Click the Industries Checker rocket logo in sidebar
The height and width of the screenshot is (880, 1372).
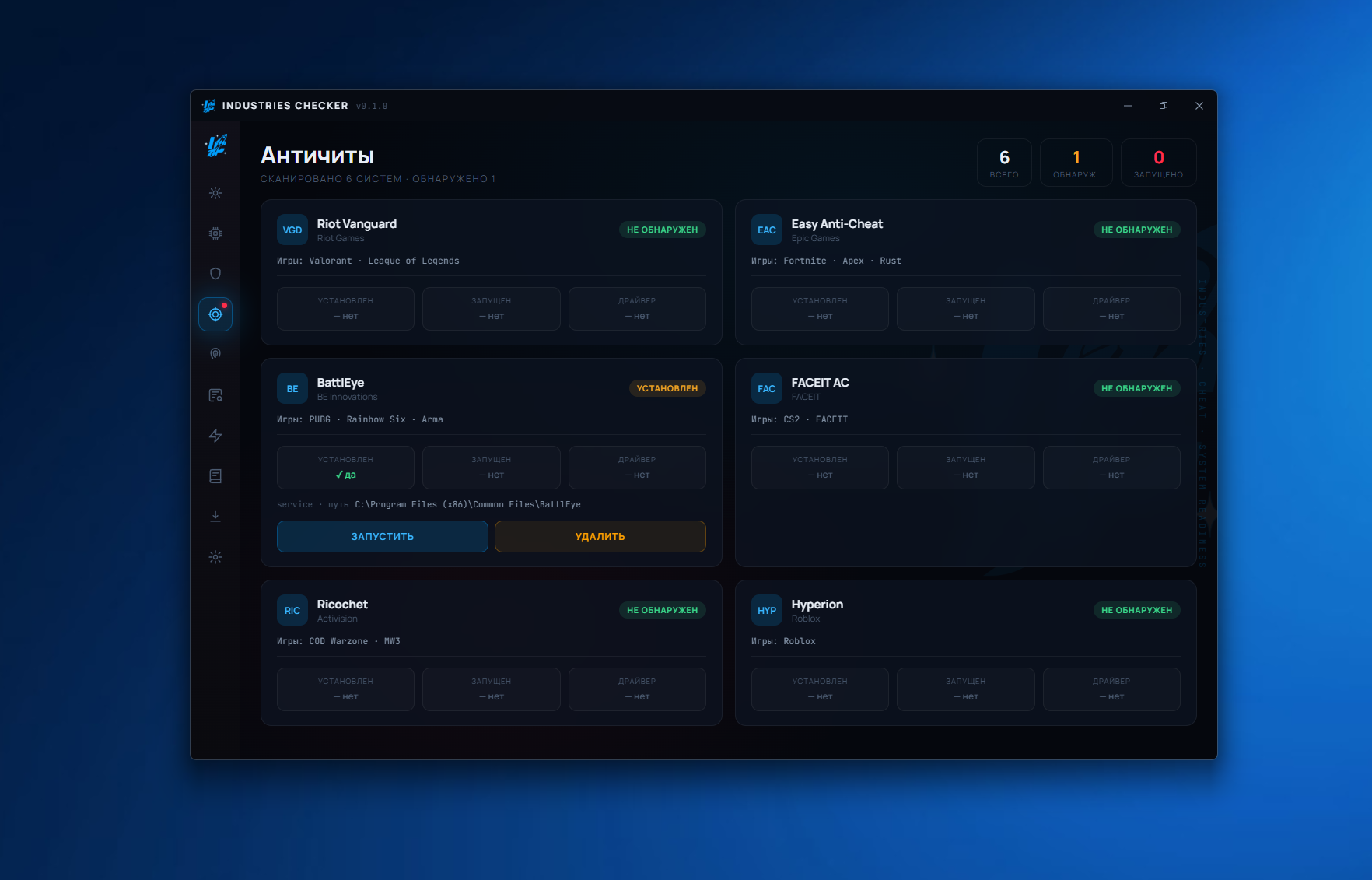coord(215,145)
